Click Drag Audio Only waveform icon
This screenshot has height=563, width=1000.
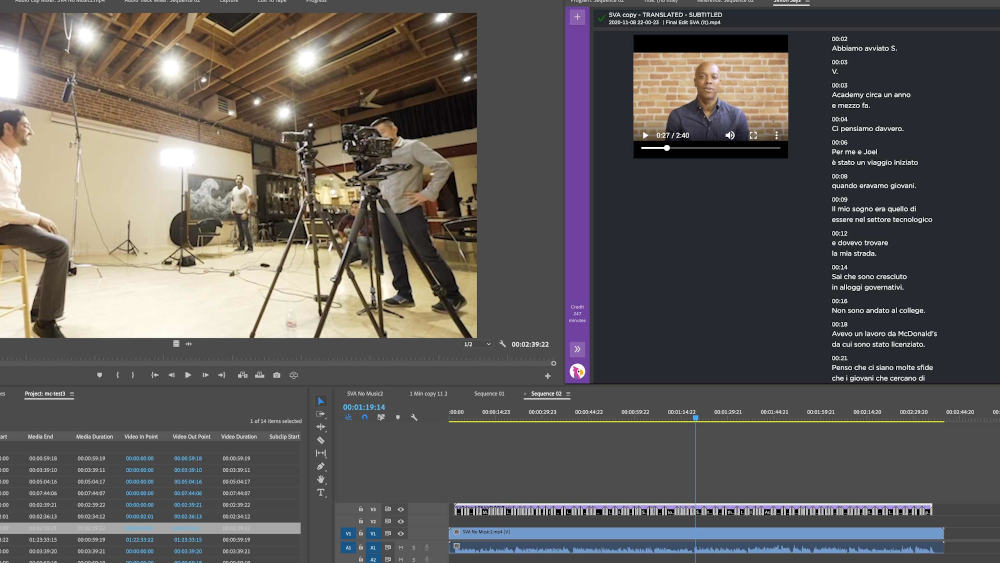(189, 344)
